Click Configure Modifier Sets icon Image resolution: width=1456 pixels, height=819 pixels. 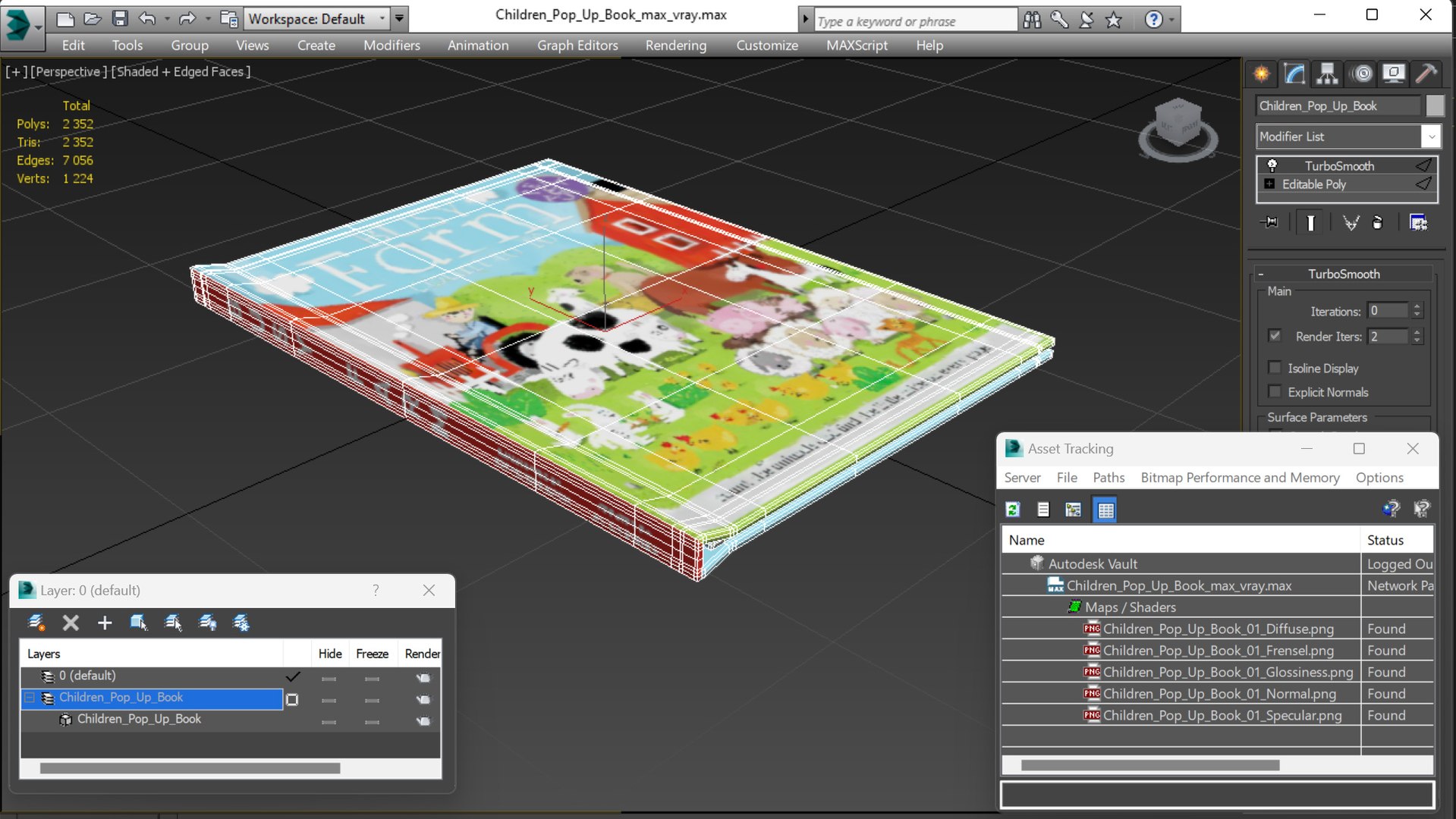coord(1418,222)
